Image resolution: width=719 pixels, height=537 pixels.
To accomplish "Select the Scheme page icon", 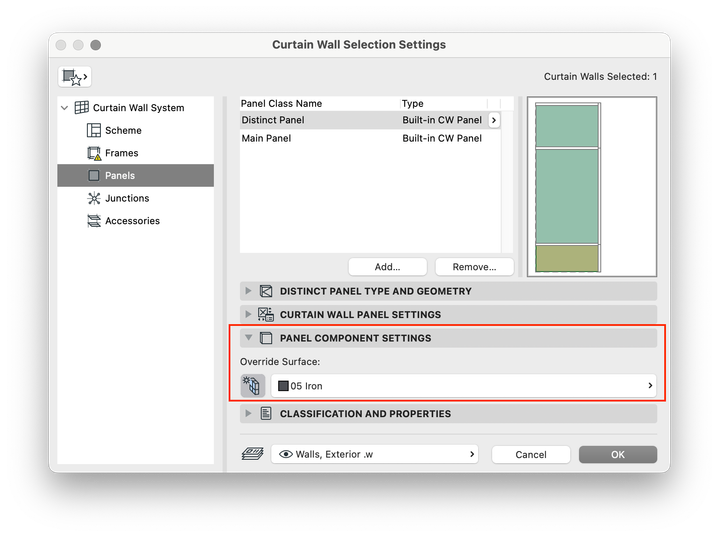I will pos(94,130).
